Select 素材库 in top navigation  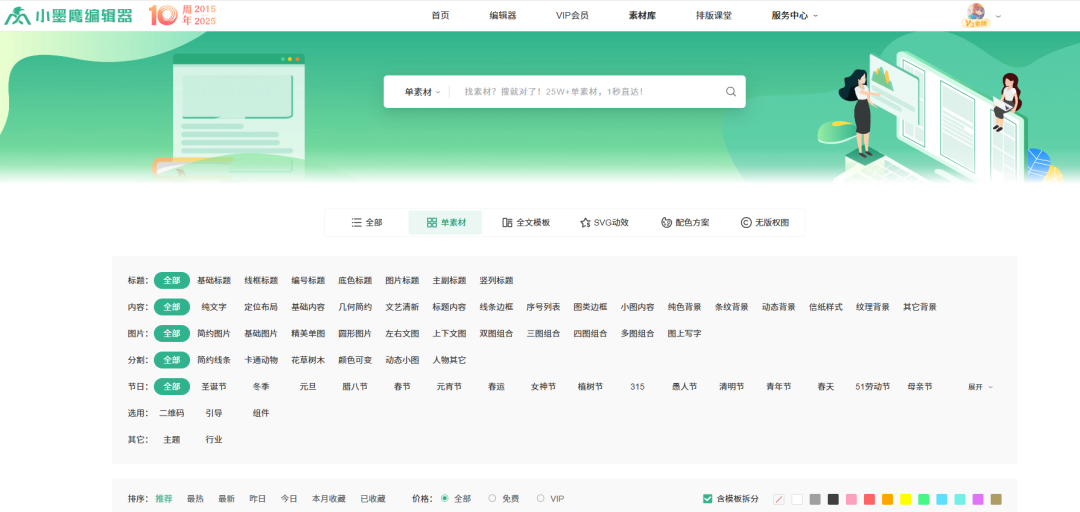pos(643,16)
